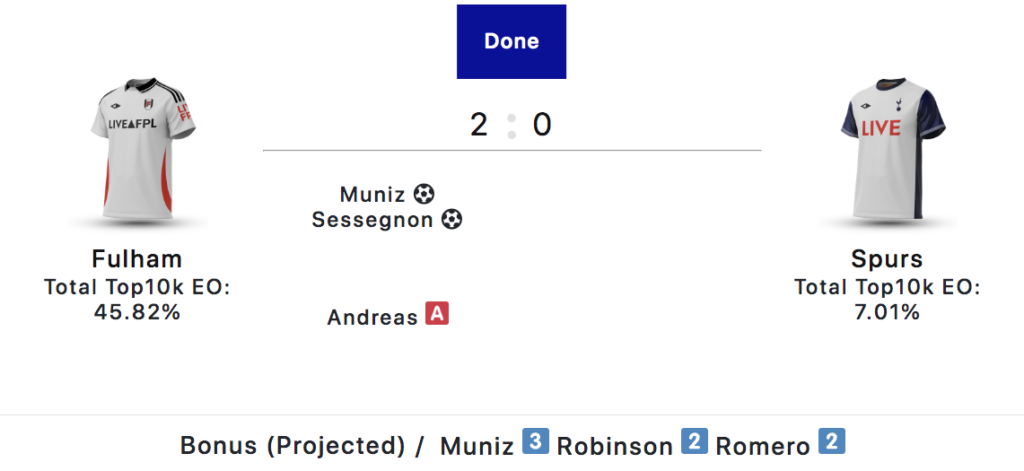The width and height of the screenshot is (1024, 471).
Task: Click Muniz's 3 bonus points badge
Action: (535, 442)
